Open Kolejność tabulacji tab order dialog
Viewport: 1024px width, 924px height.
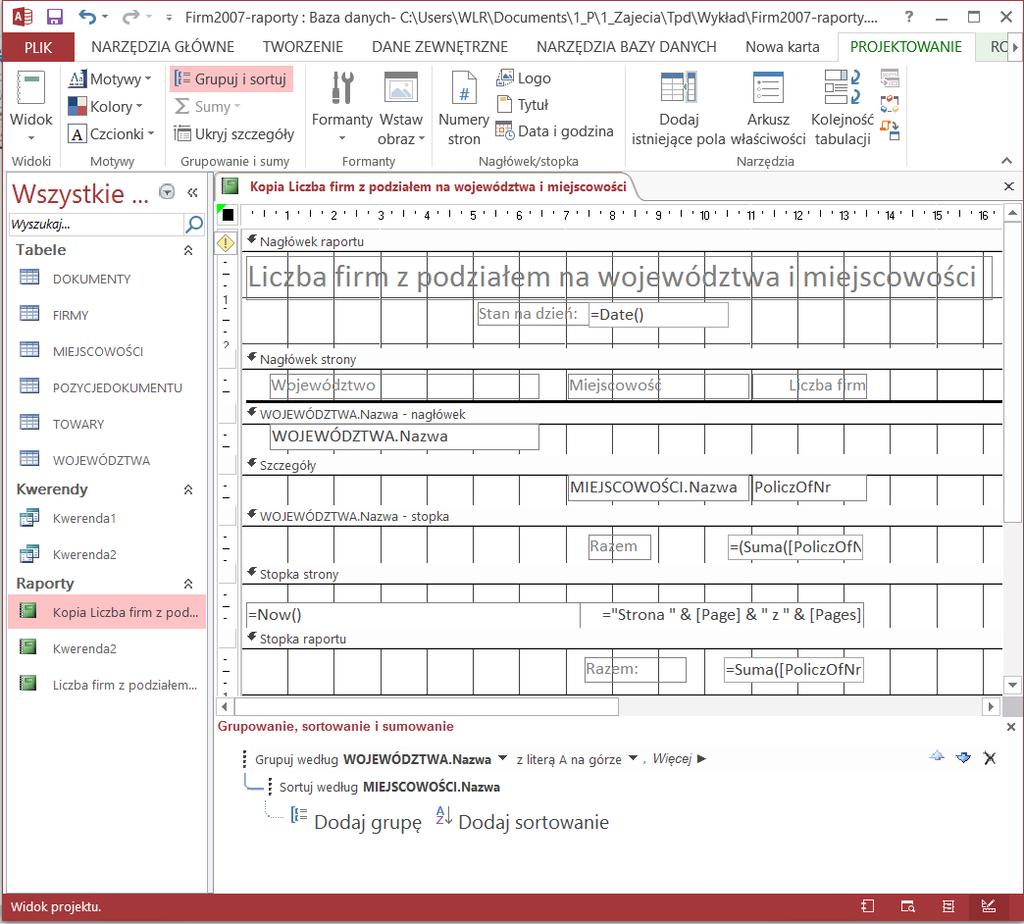842,108
